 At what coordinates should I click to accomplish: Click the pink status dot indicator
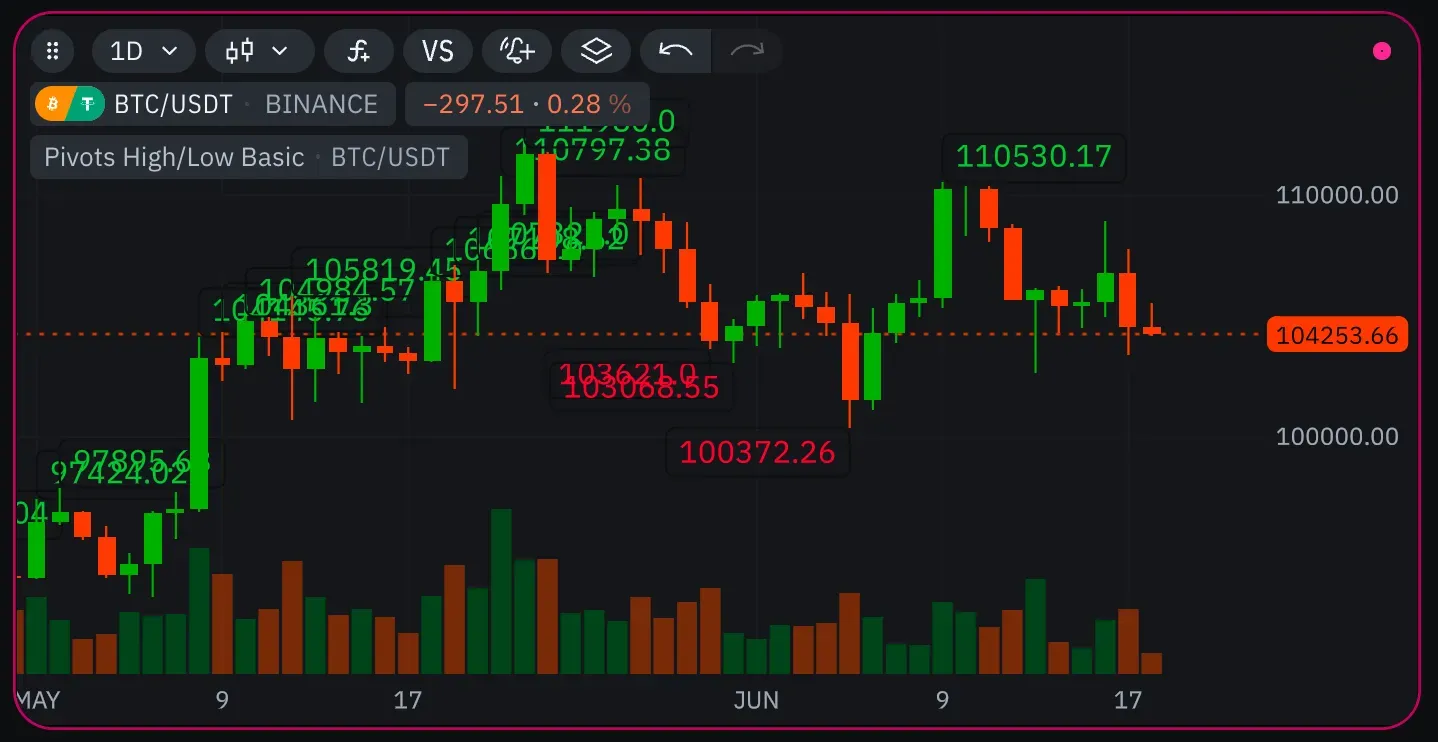1382,51
